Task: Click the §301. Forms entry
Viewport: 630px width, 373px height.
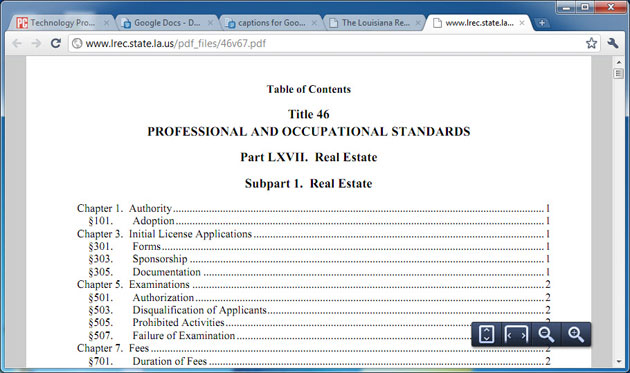Action: click(319, 246)
